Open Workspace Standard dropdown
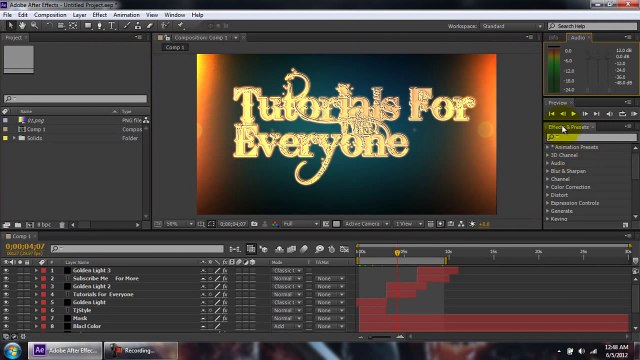Viewport: 640px width, 360px height. click(512, 26)
